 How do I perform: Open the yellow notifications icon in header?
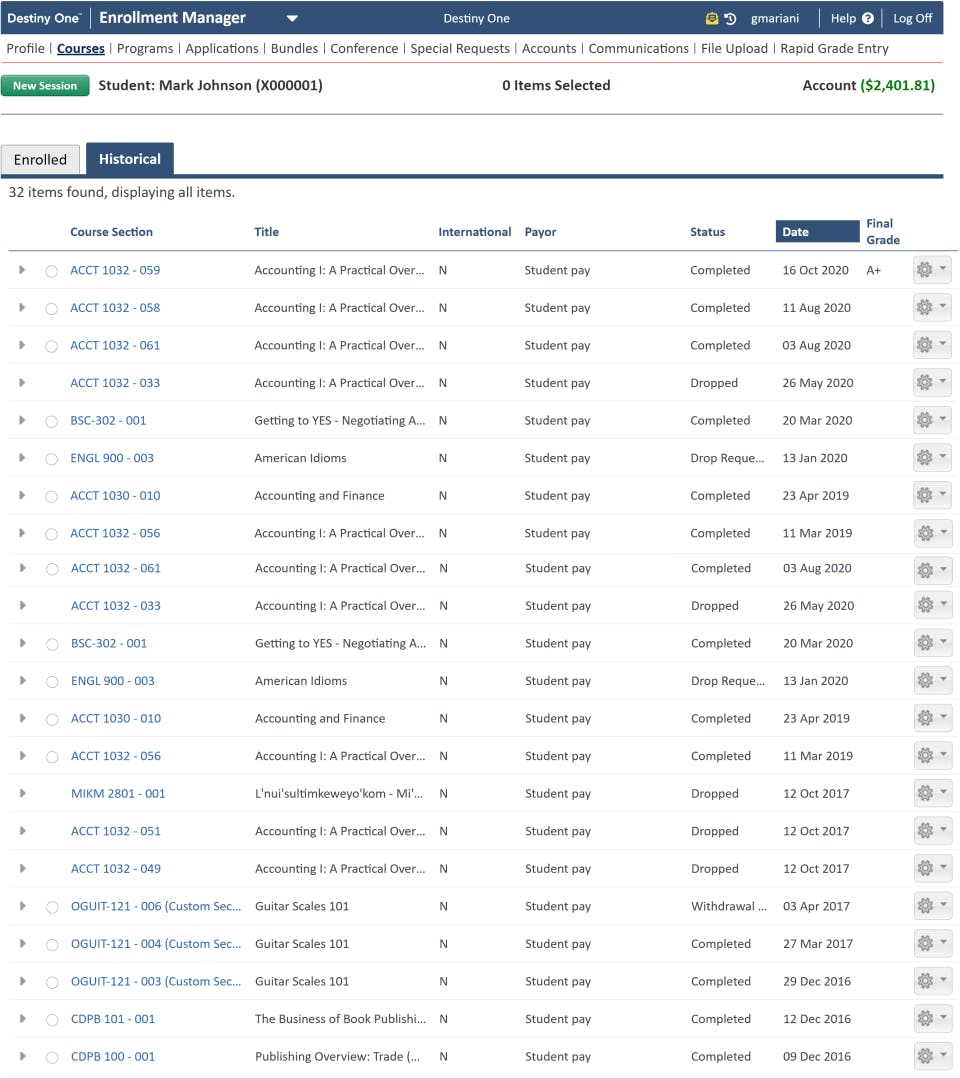click(712, 19)
